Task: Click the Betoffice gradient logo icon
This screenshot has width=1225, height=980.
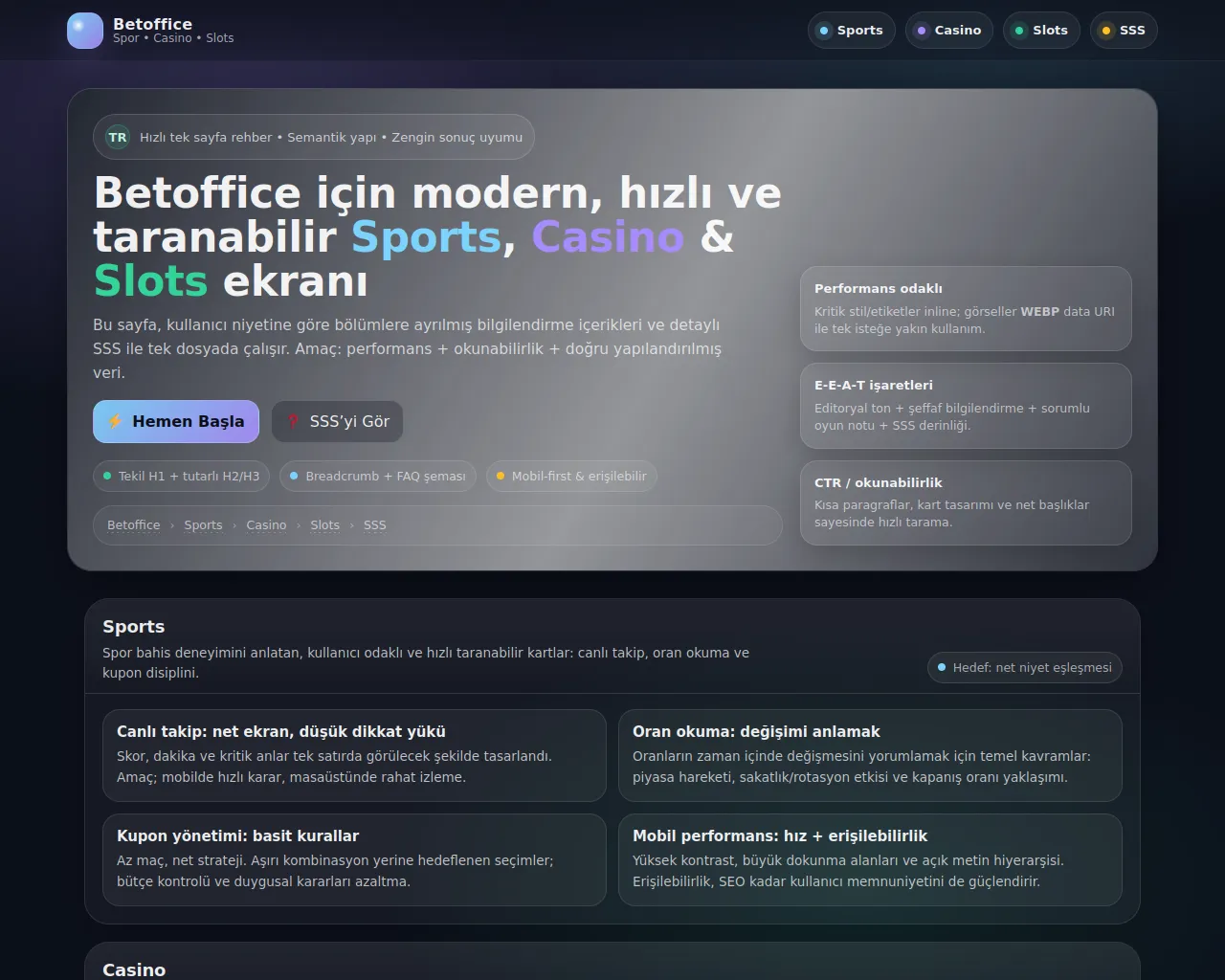Action: [x=85, y=31]
